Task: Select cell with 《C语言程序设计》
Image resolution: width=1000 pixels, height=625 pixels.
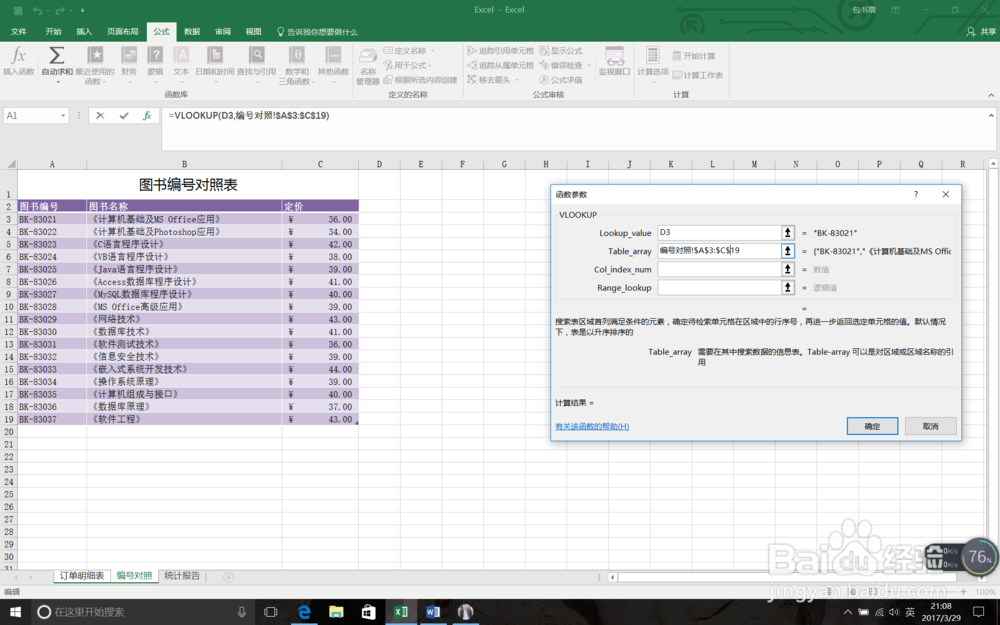Action: pyautogui.click(x=184, y=244)
